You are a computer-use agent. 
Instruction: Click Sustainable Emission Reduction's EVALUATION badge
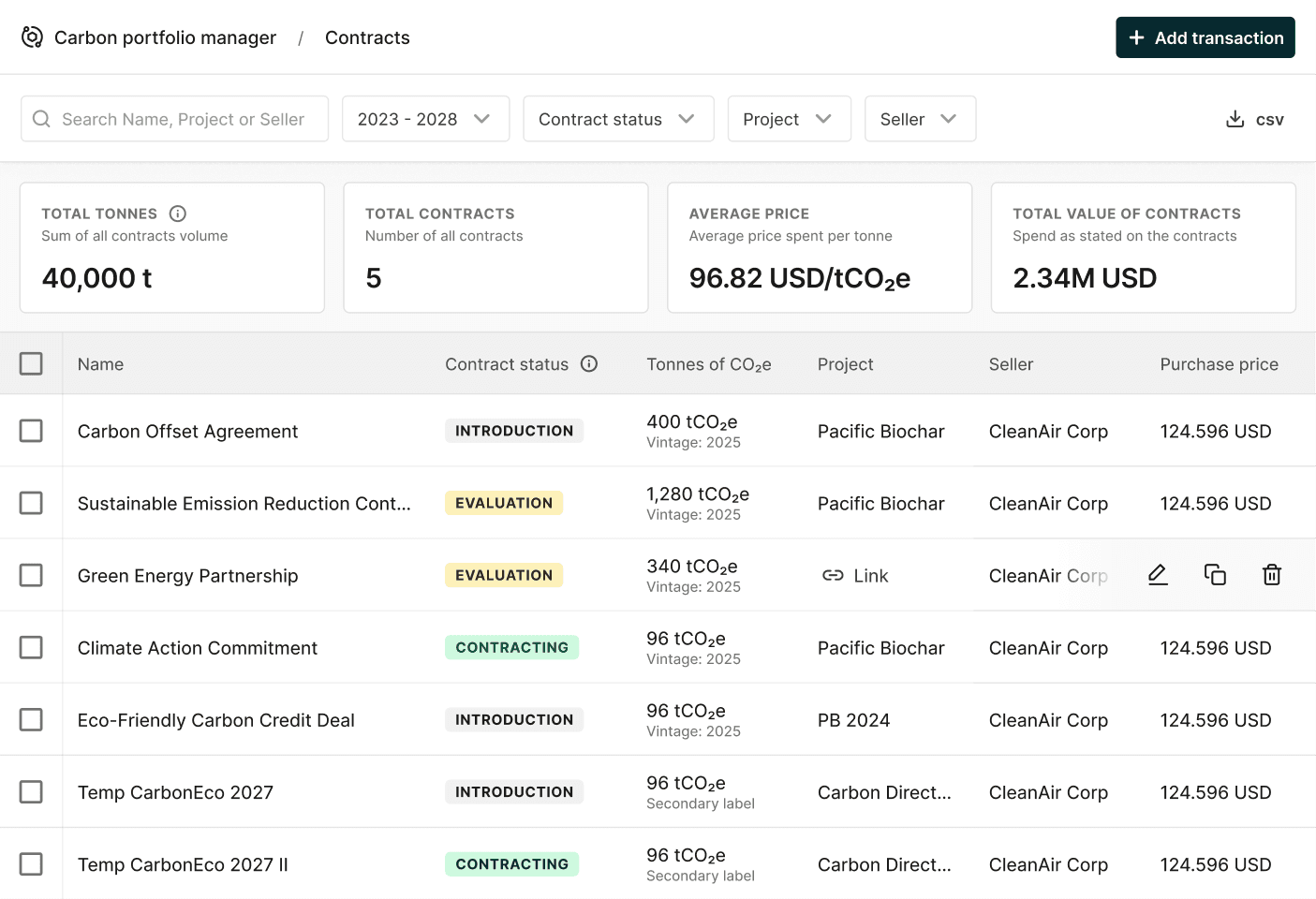click(504, 503)
